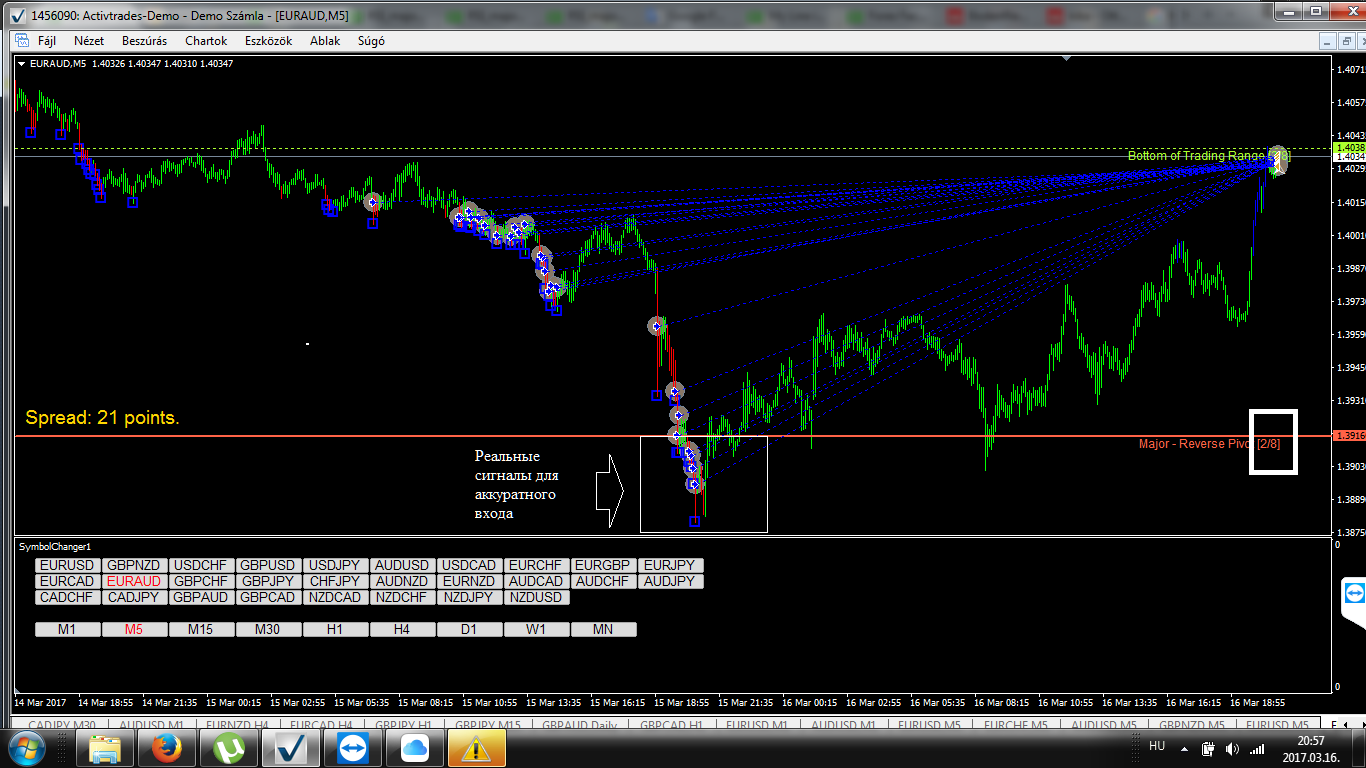Open the EURCHF,M5 chart tab

pos(1016,724)
